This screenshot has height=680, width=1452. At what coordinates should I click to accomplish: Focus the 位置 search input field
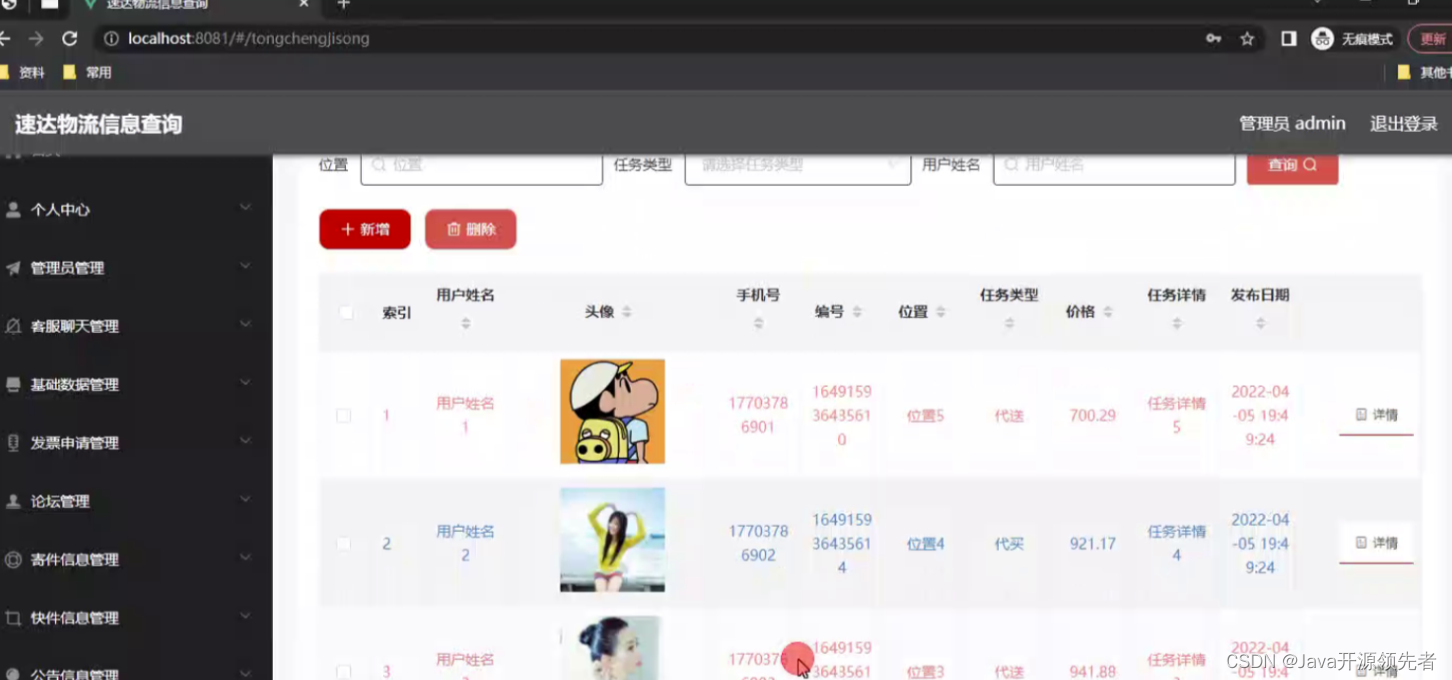click(481, 166)
